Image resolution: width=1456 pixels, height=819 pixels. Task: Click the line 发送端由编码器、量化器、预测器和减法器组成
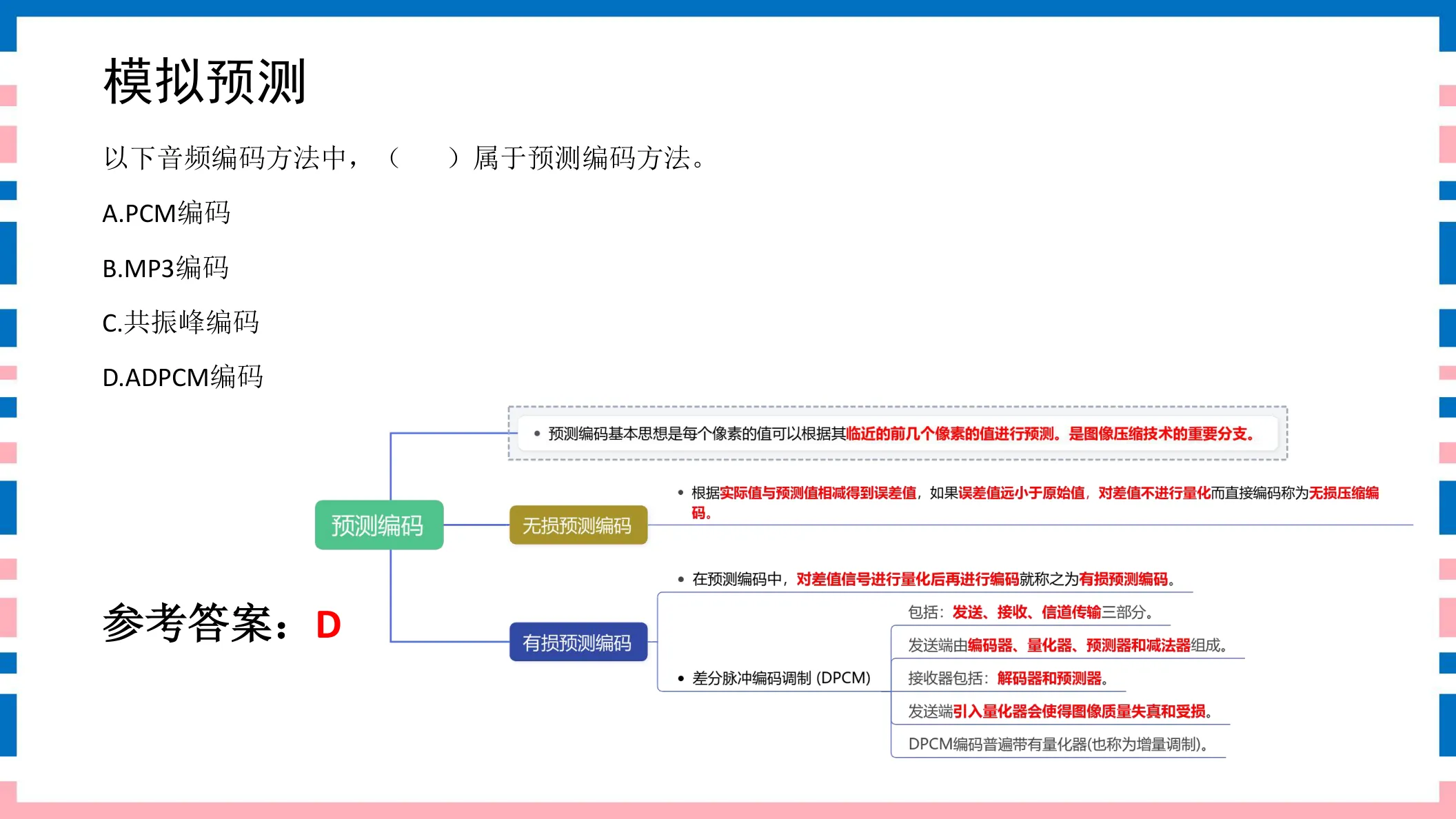click(x=1068, y=645)
